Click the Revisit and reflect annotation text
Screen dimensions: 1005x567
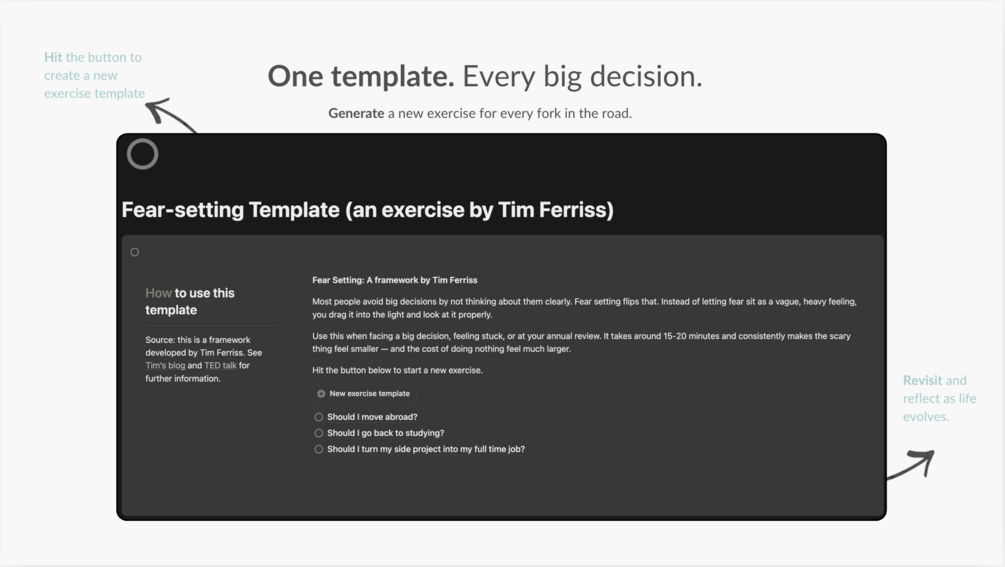(940, 399)
